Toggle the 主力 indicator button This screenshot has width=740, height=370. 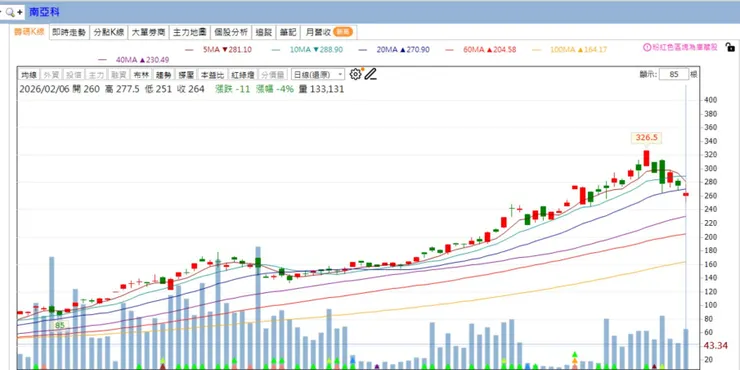click(x=96, y=75)
